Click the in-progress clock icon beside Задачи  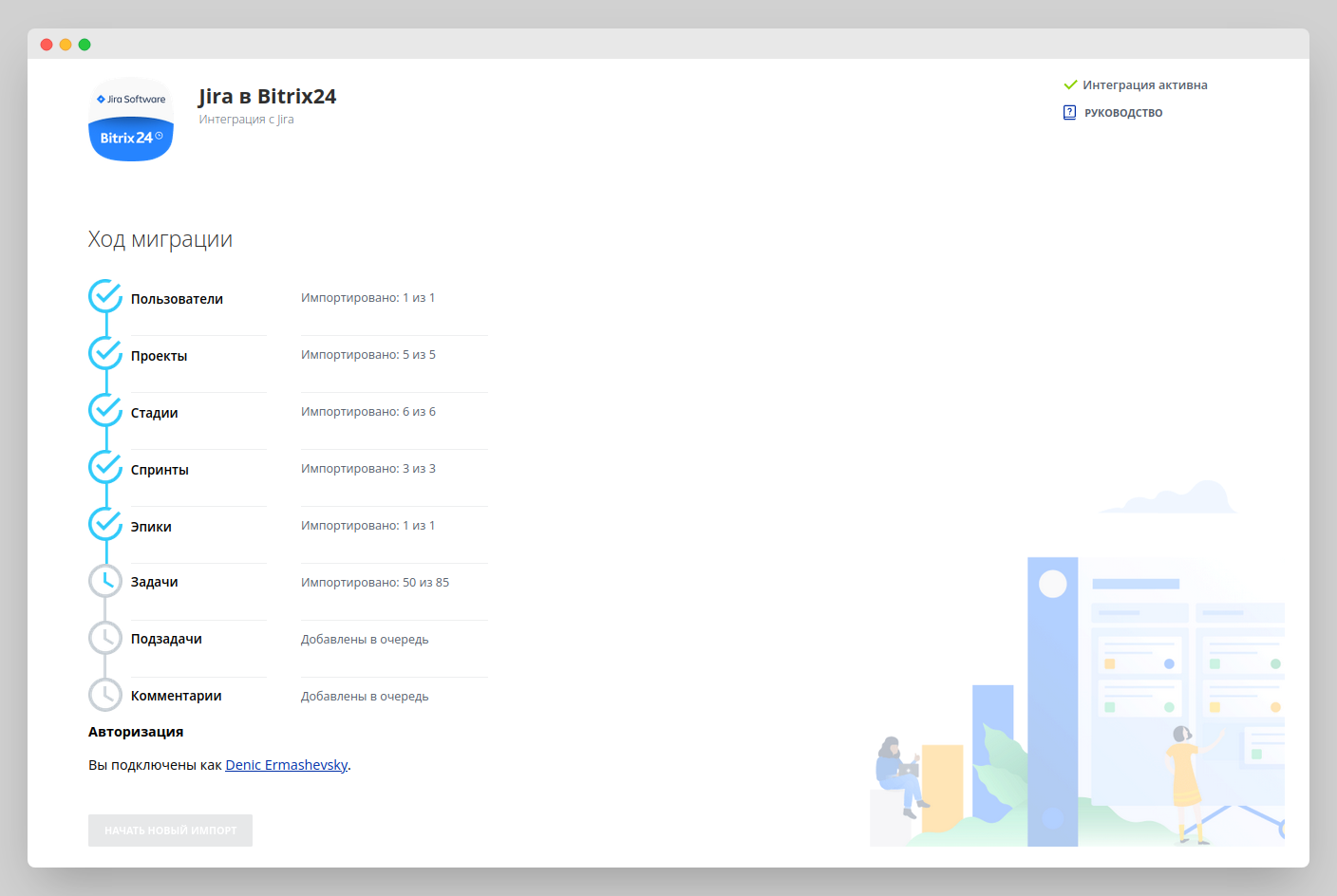pyautogui.click(x=105, y=581)
